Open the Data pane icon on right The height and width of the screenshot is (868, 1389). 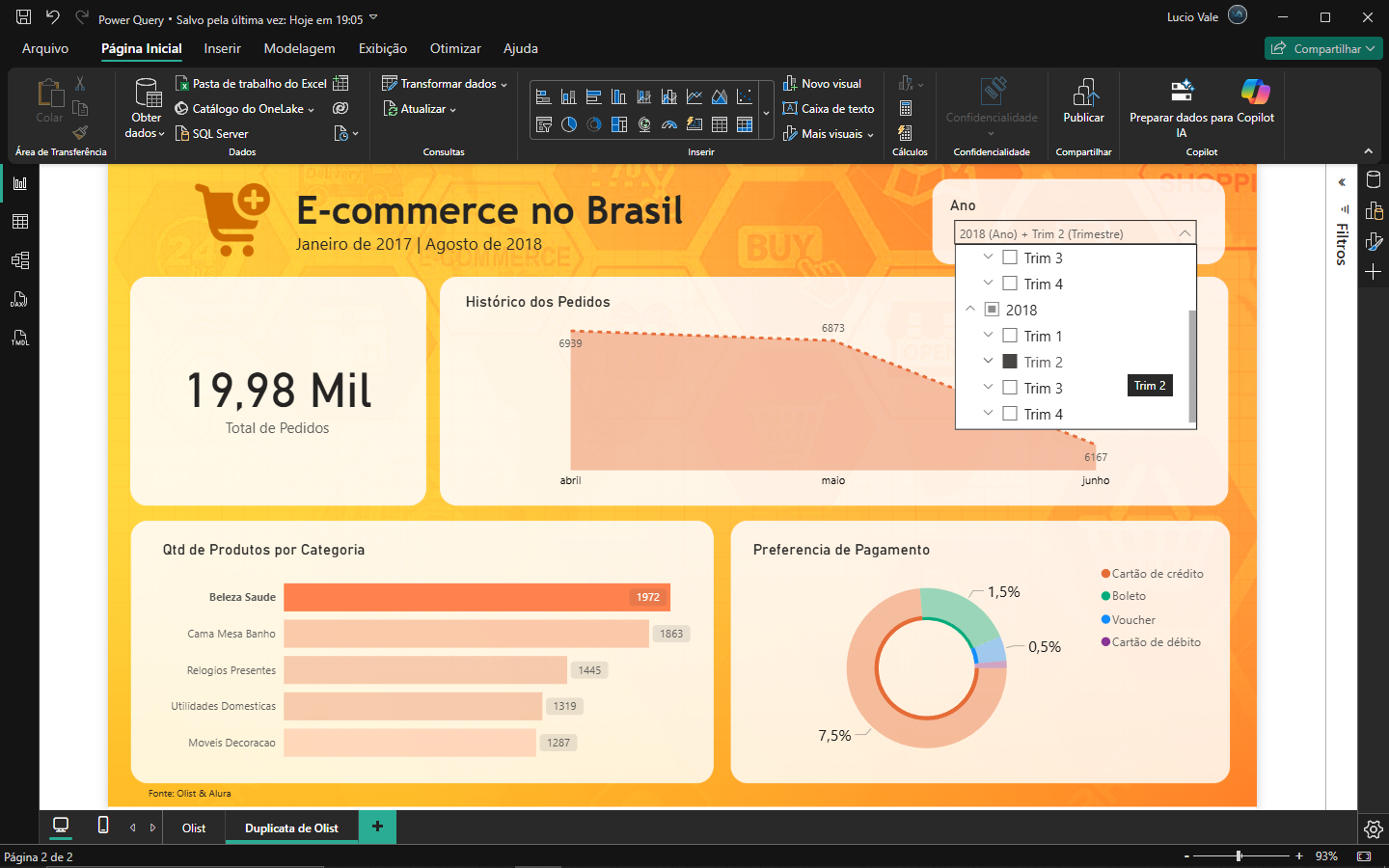pyautogui.click(x=1374, y=179)
